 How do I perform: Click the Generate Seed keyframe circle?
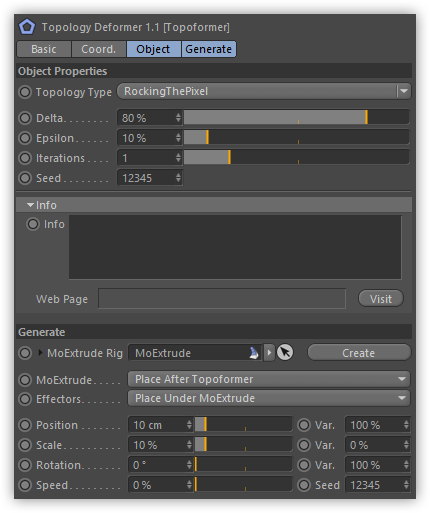(304, 485)
